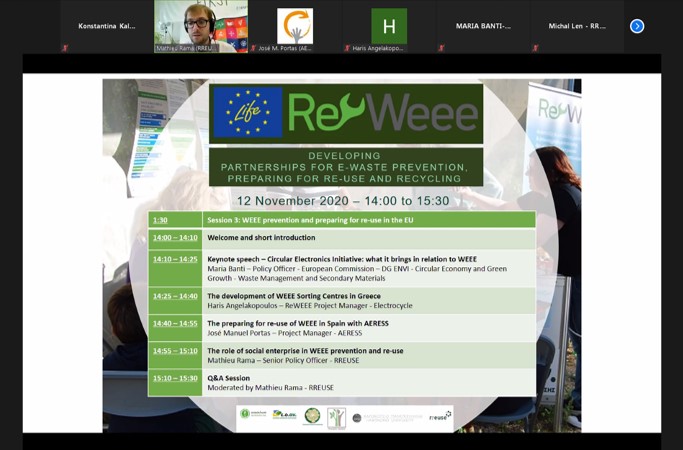This screenshot has height=450, width=683.
Task: Click the rreuse logo at slide bottom
Action: (x=440, y=417)
